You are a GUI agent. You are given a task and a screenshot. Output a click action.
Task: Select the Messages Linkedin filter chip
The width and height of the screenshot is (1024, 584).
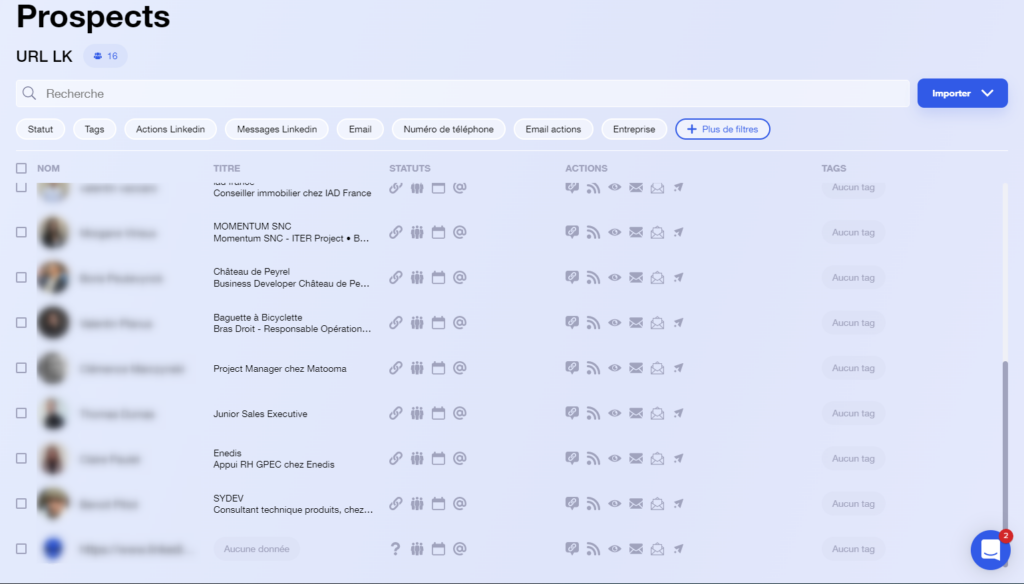pos(276,129)
